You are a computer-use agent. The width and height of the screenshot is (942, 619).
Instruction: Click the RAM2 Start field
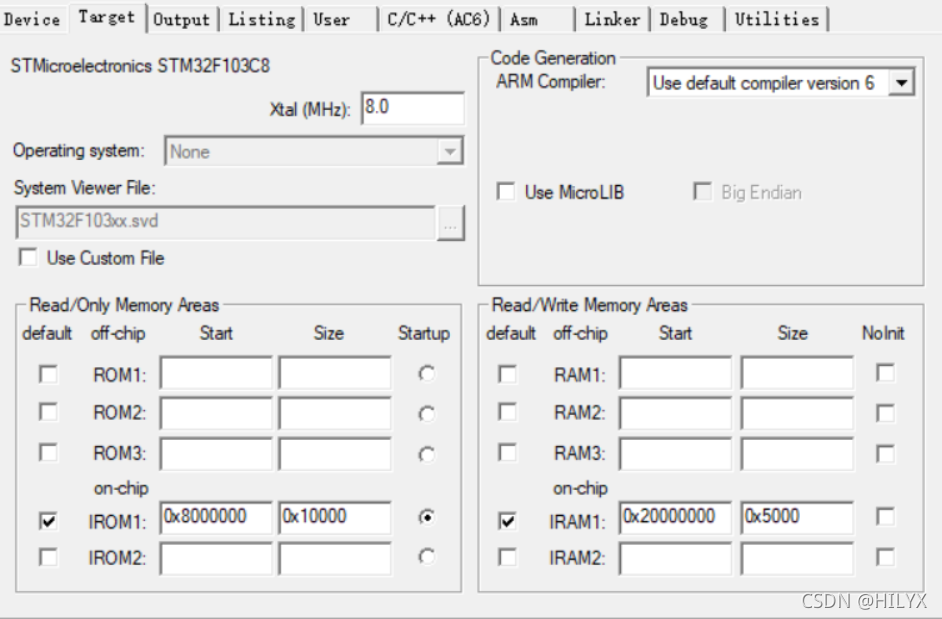[x=675, y=413]
